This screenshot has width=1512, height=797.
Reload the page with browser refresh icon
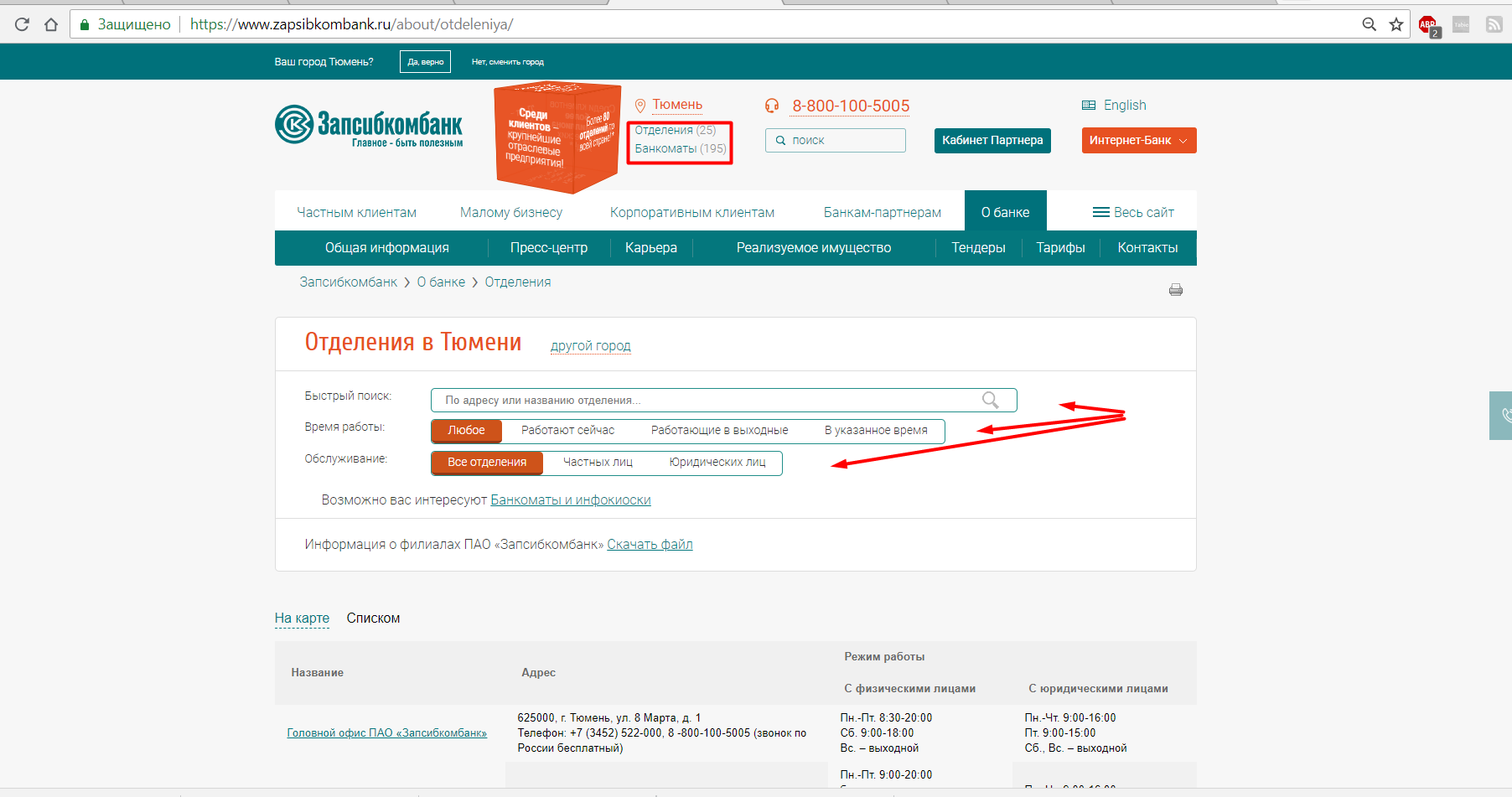[22, 24]
